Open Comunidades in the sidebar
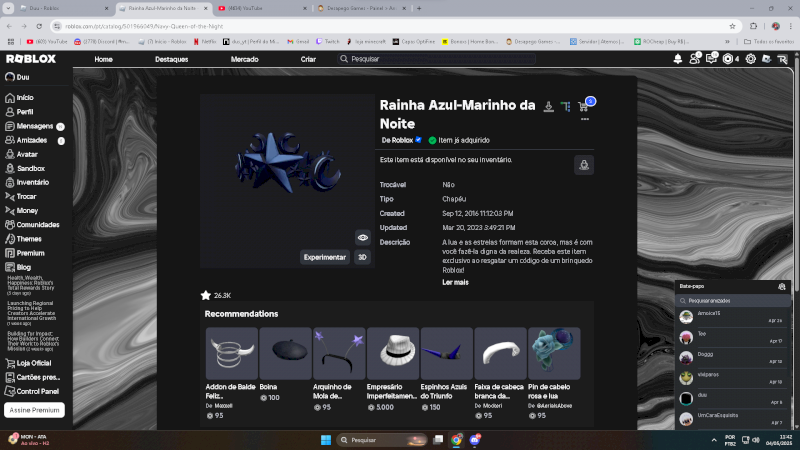This screenshot has height=450, width=800. [32, 224]
